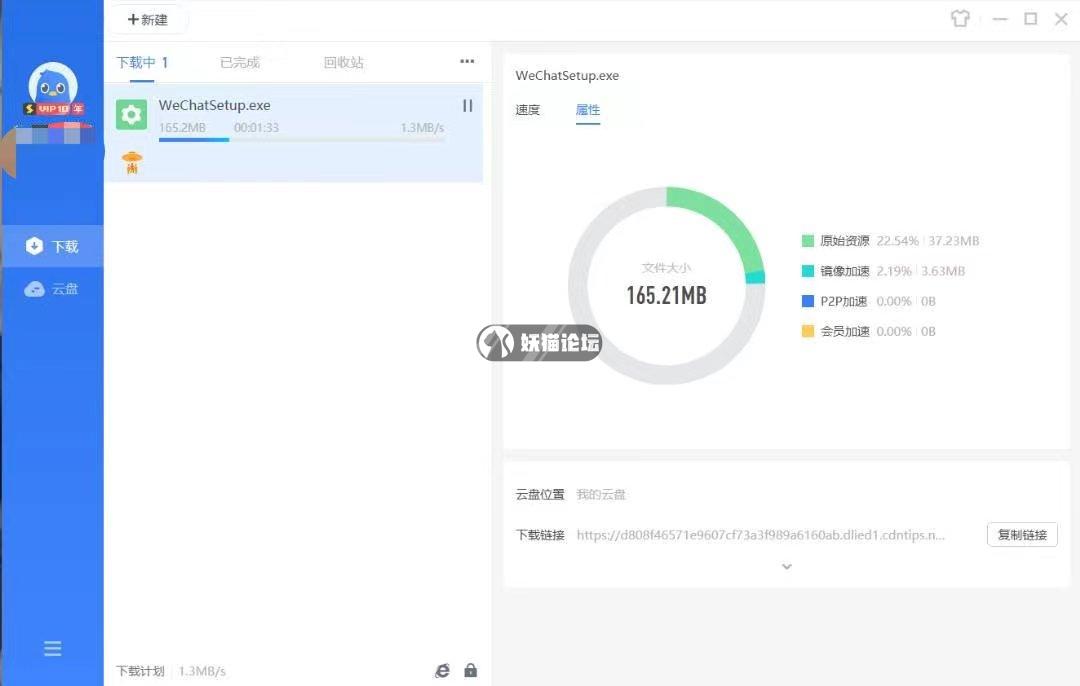
Task: Click the green gear icon of WeChatSetup.exe
Action: pos(132,114)
